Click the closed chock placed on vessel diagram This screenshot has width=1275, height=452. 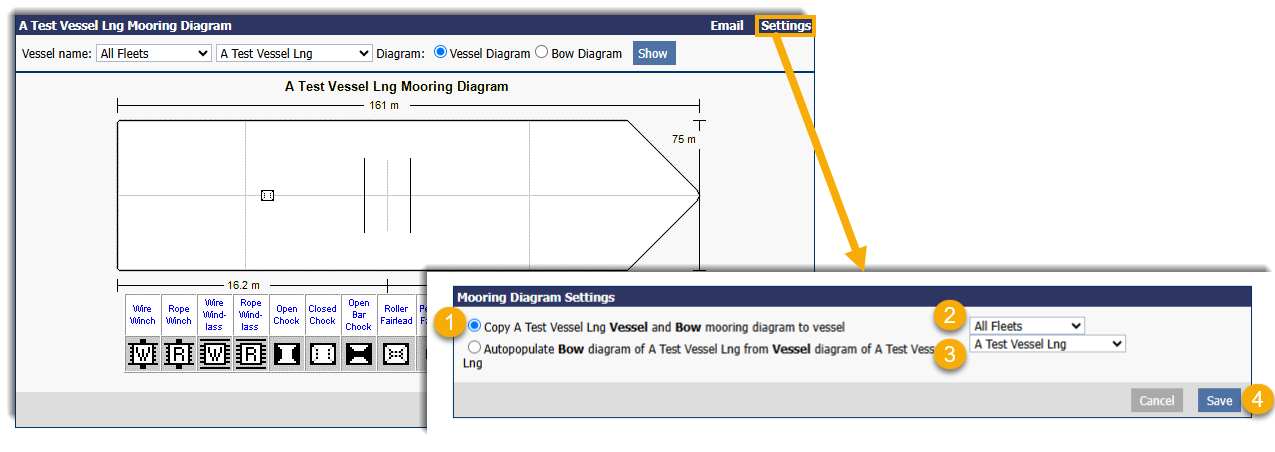point(267,195)
